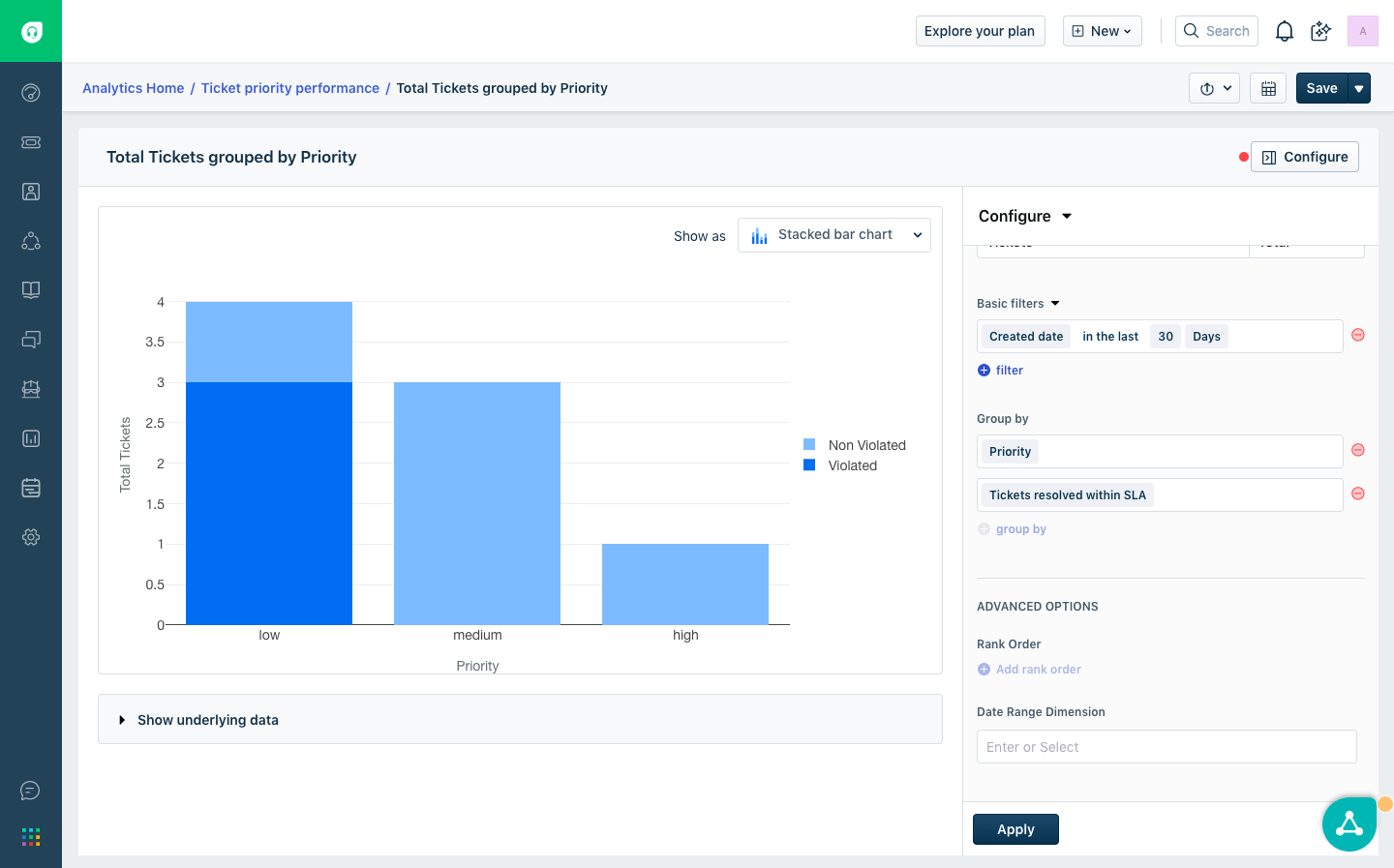Screen dimensions: 1394x868
Task: Open the Contacts icon in the sidebar
Action: [31, 192]
